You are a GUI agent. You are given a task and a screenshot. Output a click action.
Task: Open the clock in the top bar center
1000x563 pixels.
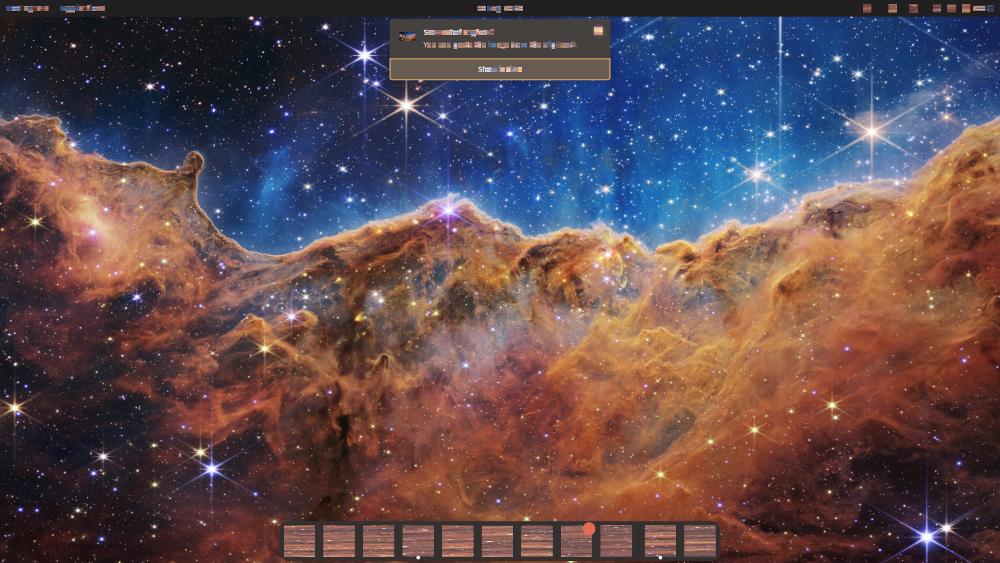pyautogui.click(x=500, y=8)
